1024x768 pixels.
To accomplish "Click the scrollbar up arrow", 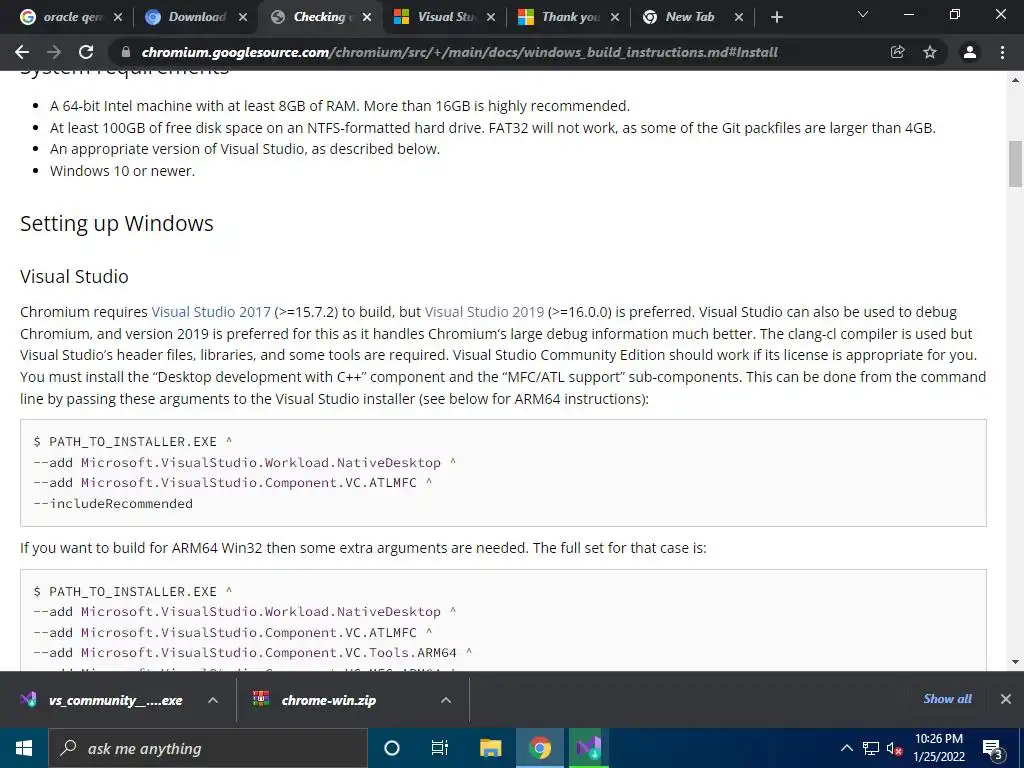I will pyautogui.click(x=1015, y=80).
